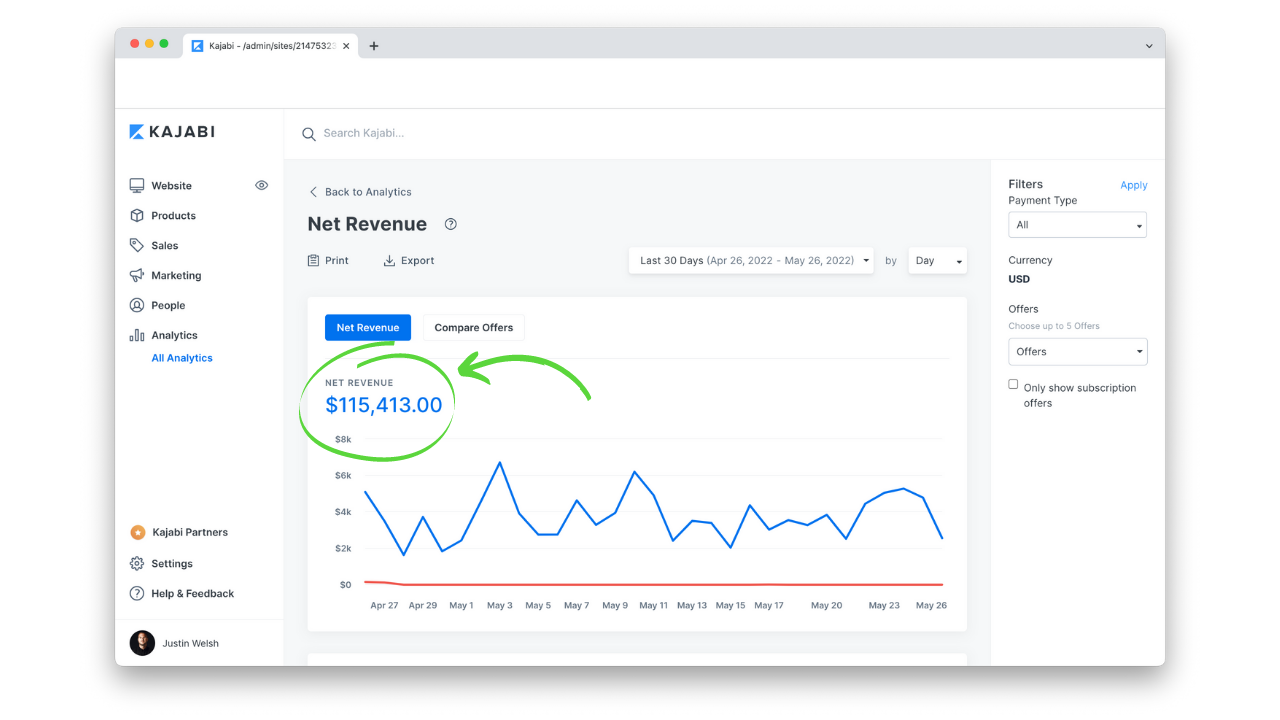Click the Help & Feedback question icon

[x=137, y=594]
